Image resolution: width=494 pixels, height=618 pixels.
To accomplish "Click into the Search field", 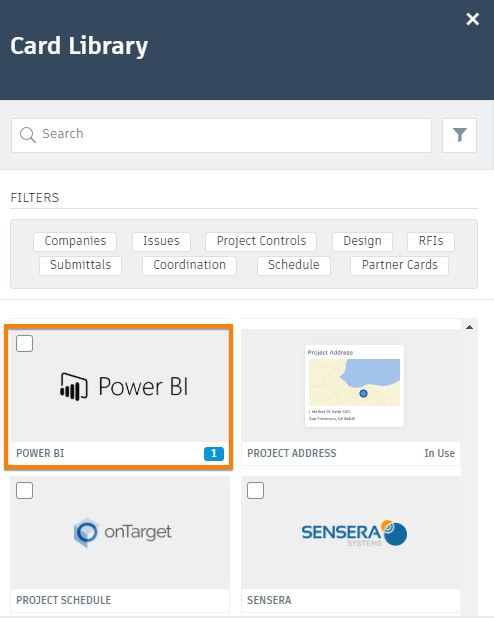I will click(x=221, y=135).
